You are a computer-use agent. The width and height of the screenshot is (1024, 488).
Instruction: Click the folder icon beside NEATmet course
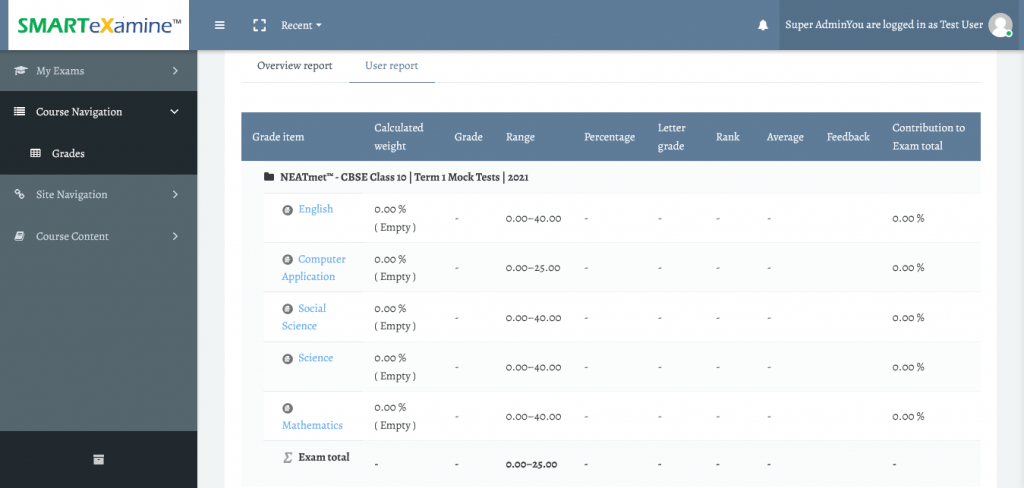[269, 177]
